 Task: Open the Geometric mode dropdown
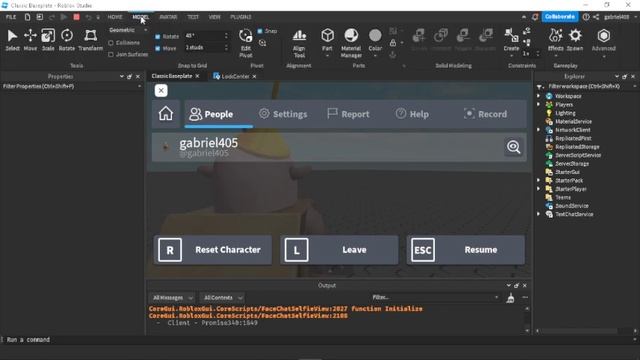(x=128, y=30)
